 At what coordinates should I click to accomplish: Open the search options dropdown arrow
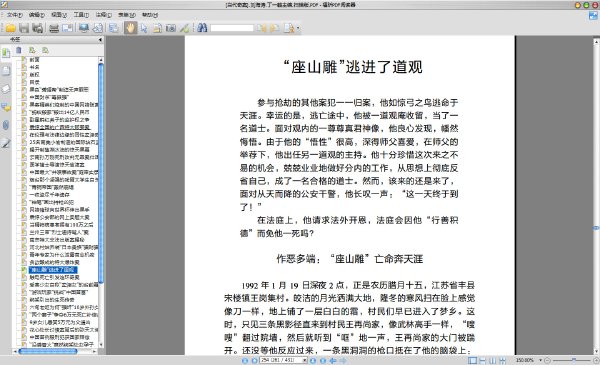(298, 28)
